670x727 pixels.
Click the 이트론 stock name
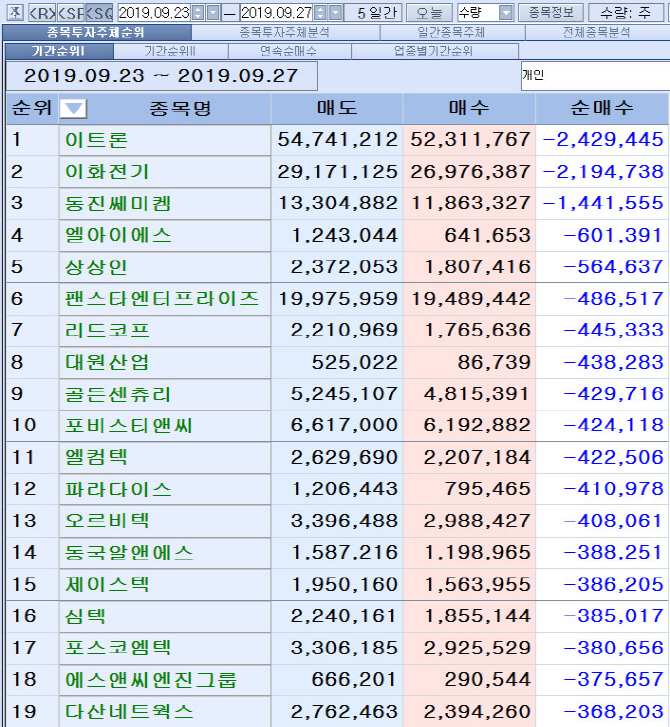96,140
